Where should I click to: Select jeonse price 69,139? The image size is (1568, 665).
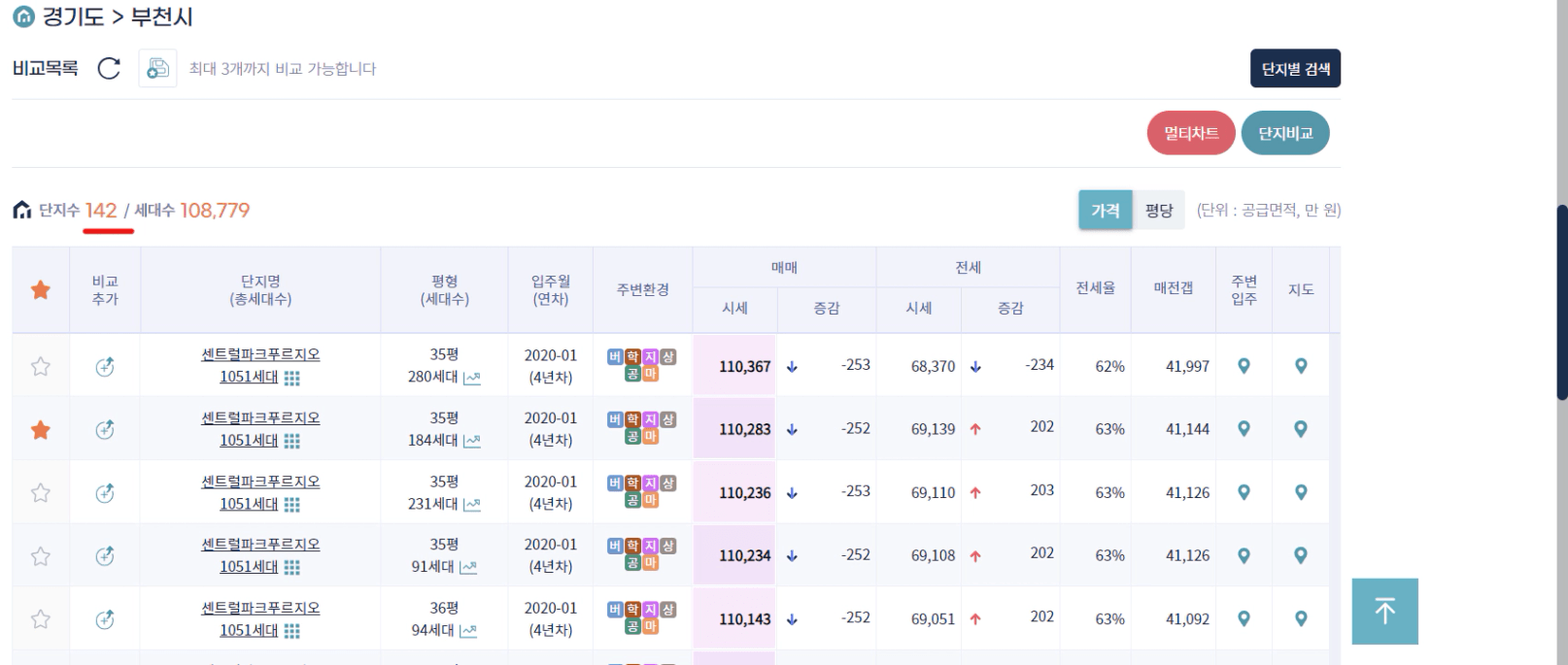(933, 429)
